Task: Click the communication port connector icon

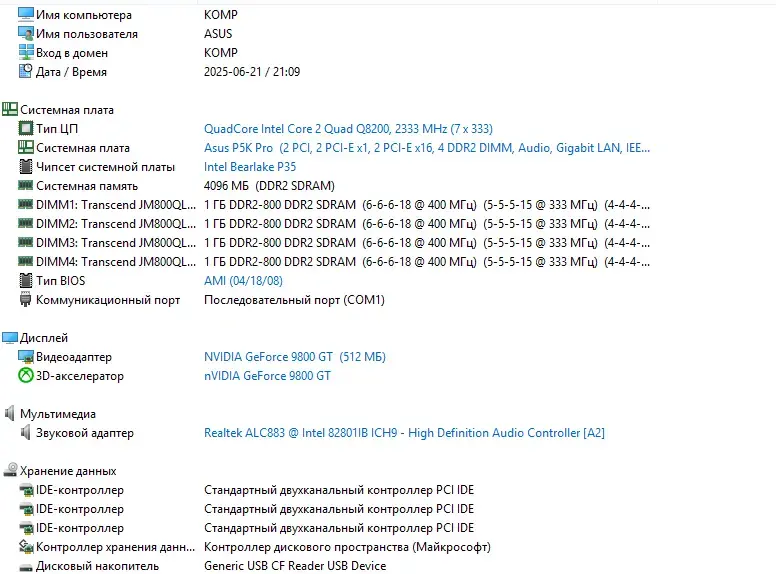Action: click(x=26, y=299)
